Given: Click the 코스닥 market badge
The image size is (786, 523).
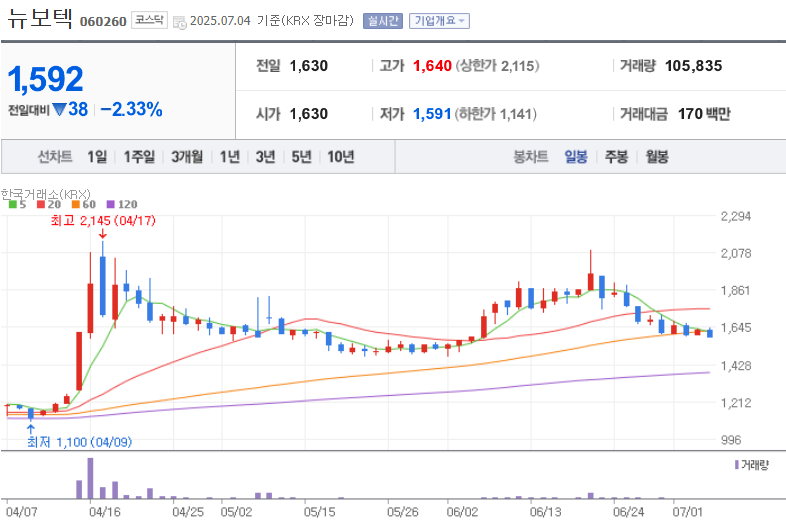Looking at the screenshot, I should point(149,20).
